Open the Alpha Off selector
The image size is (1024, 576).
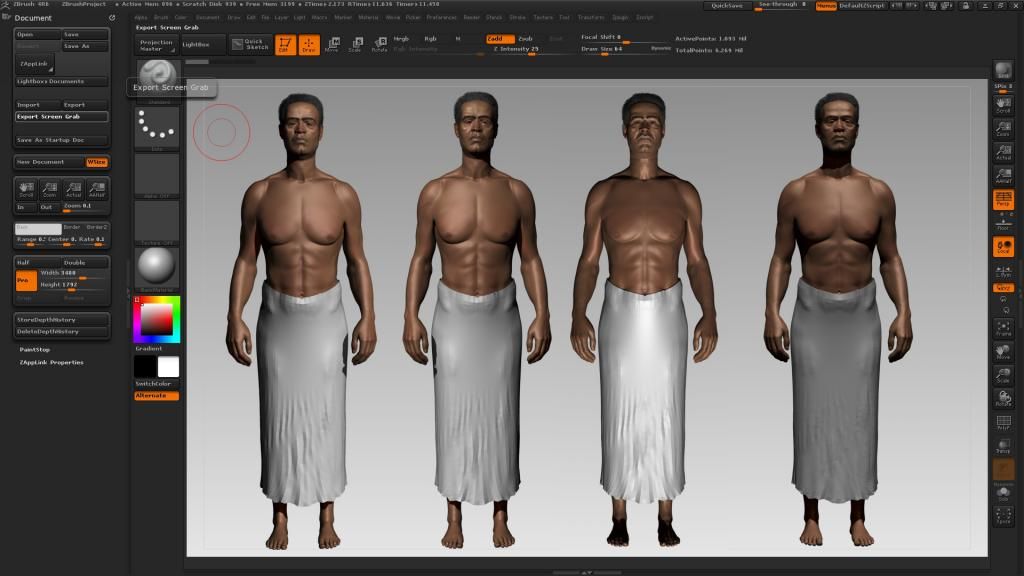(157, 175)
